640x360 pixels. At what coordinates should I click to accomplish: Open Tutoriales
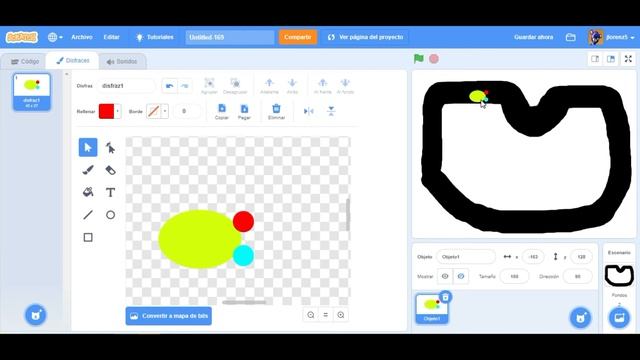[x=155, y=37]
